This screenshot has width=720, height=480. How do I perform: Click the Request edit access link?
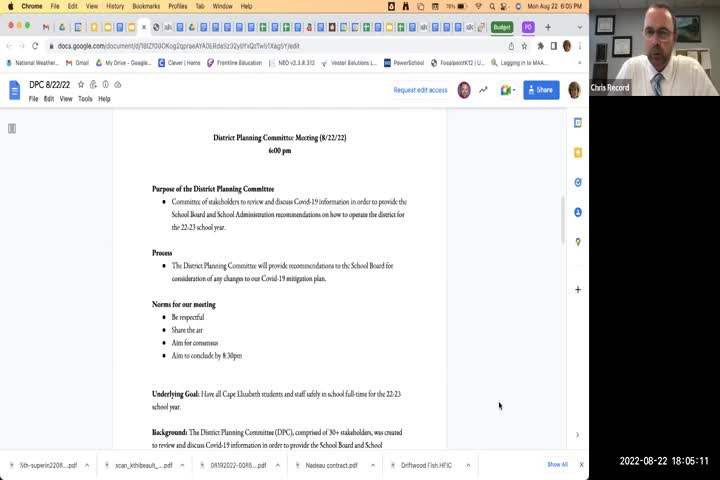(x=420, y=90)
